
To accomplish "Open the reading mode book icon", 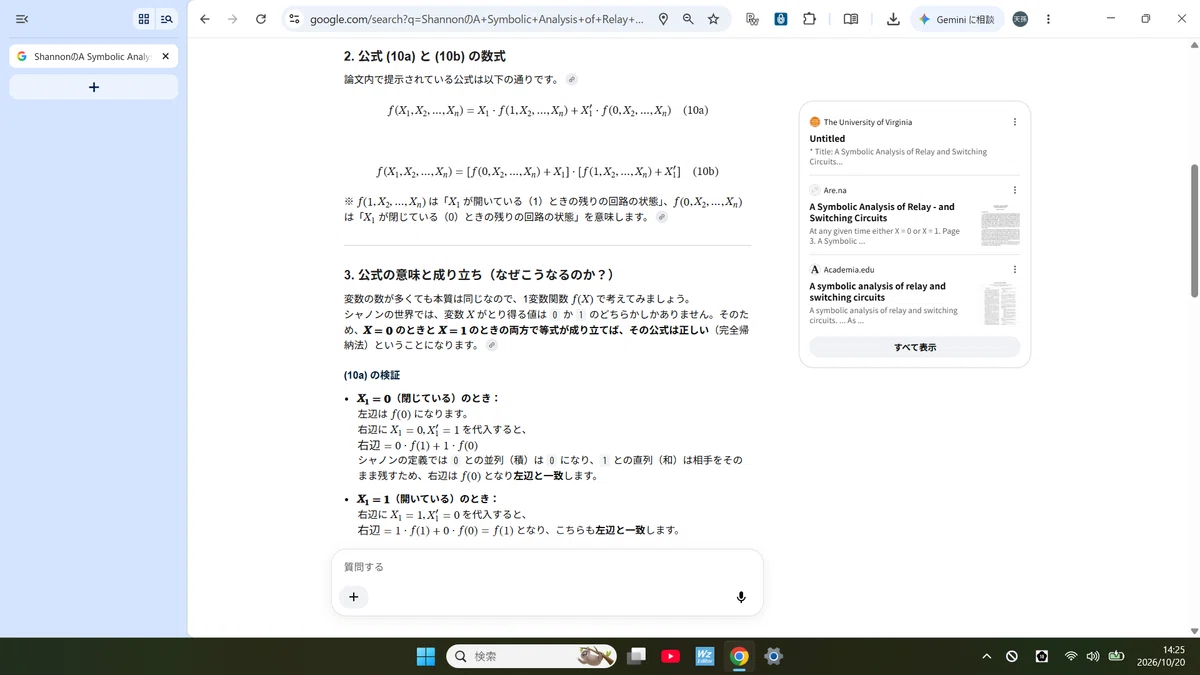I will click(851, 19).
